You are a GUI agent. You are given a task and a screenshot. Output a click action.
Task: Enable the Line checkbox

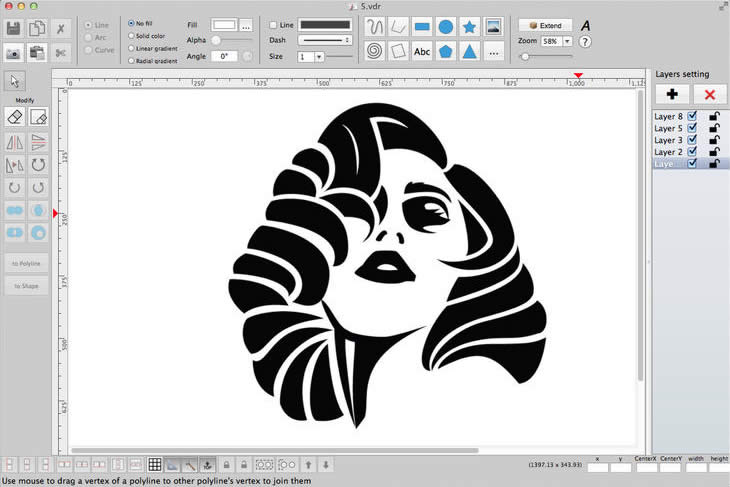(x=273, y=25)
